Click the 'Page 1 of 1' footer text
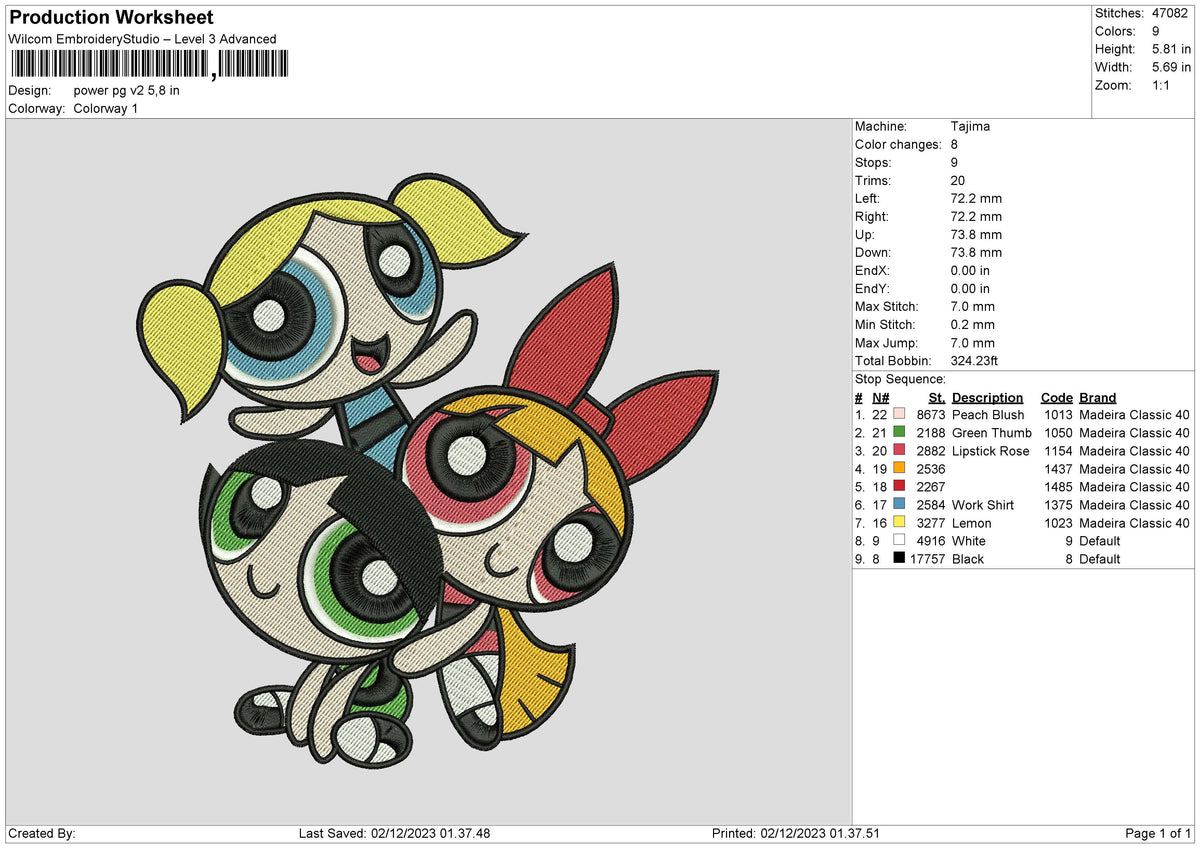Viewport: 1200px width, 848px height. point(1158,834)
